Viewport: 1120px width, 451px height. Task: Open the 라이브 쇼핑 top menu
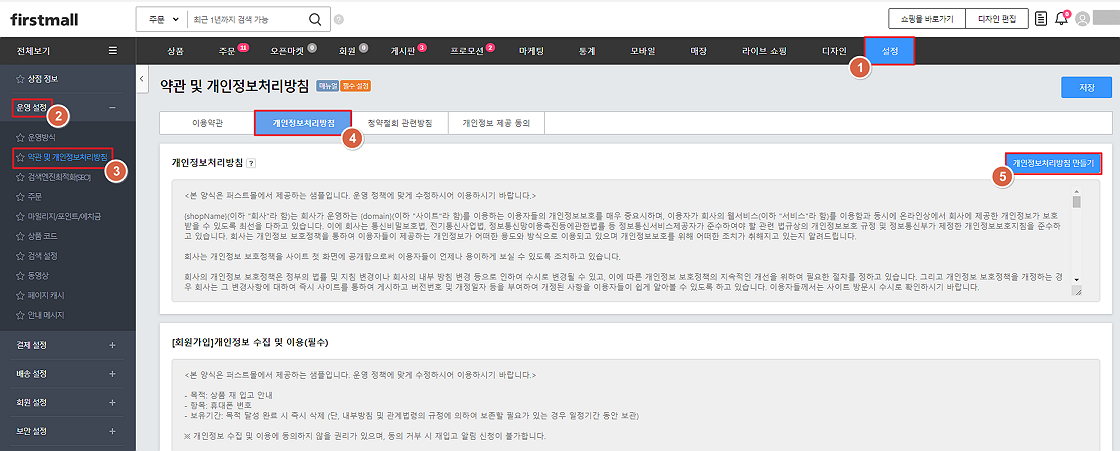click(x=764, y=51)
